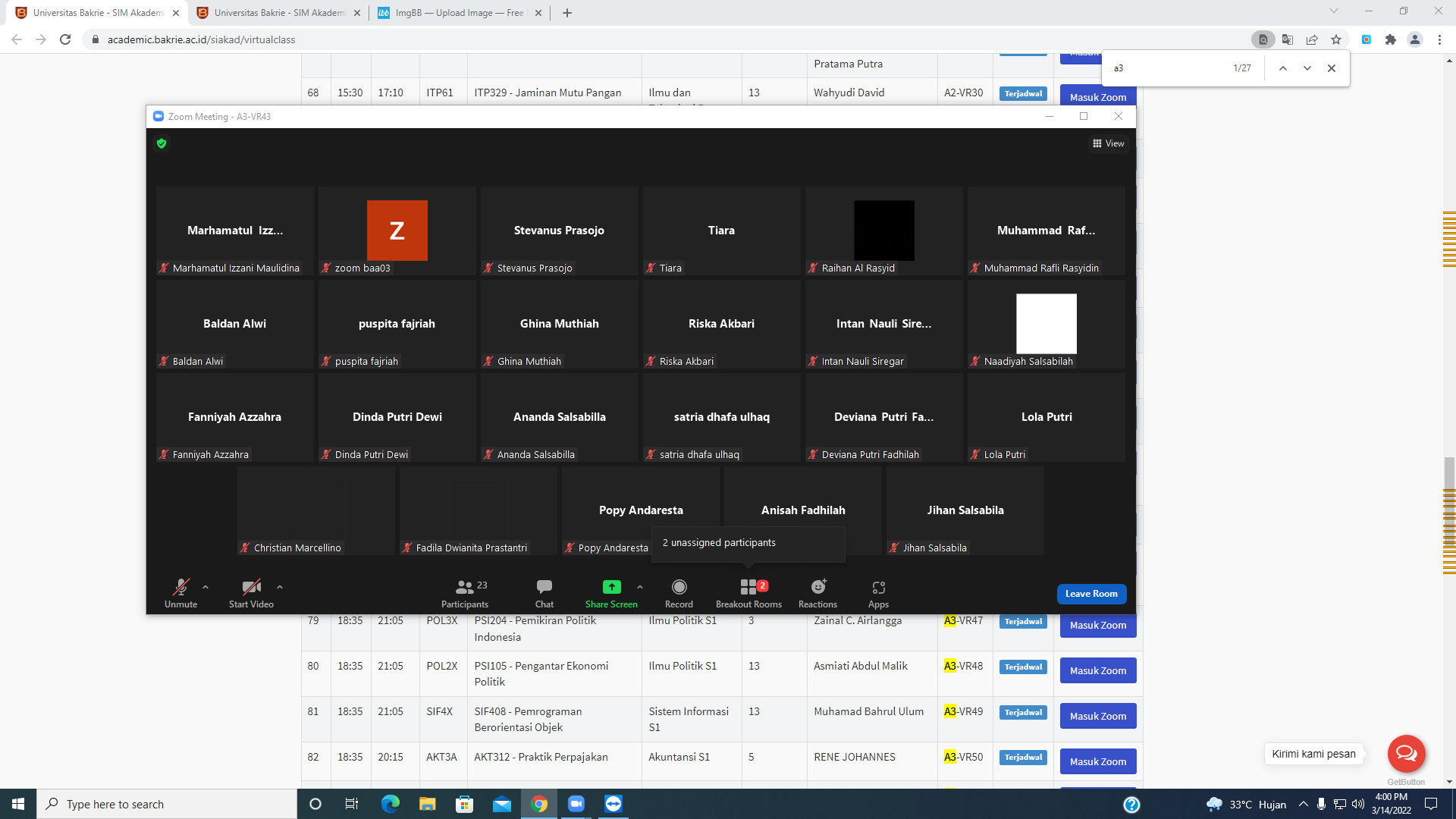This screenshot has height=819, width=1456.
Task: Click Masuk Zoom for A3-VR50 row
Action: (x=1098, y=761)
